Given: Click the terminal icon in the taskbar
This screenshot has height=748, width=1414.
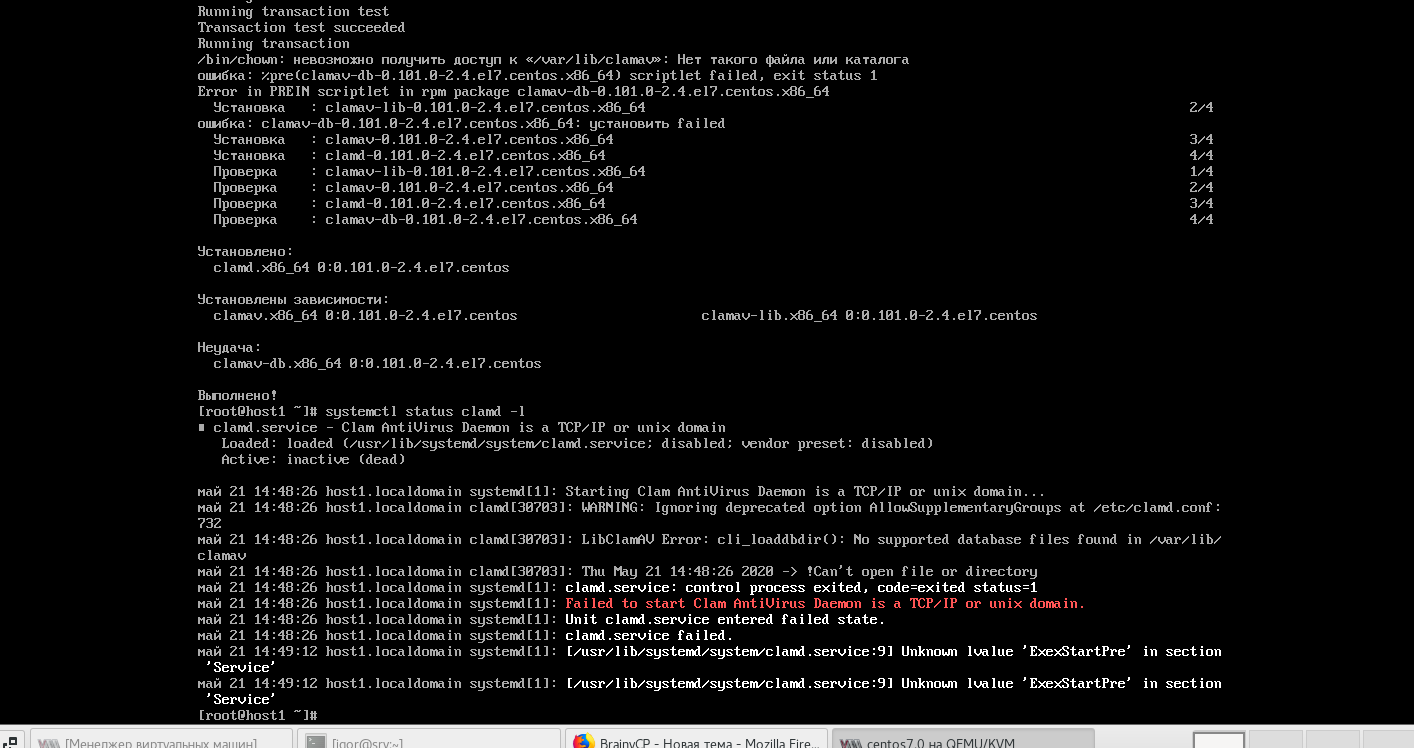Looking at the screenshot, I should pos(316,742).
